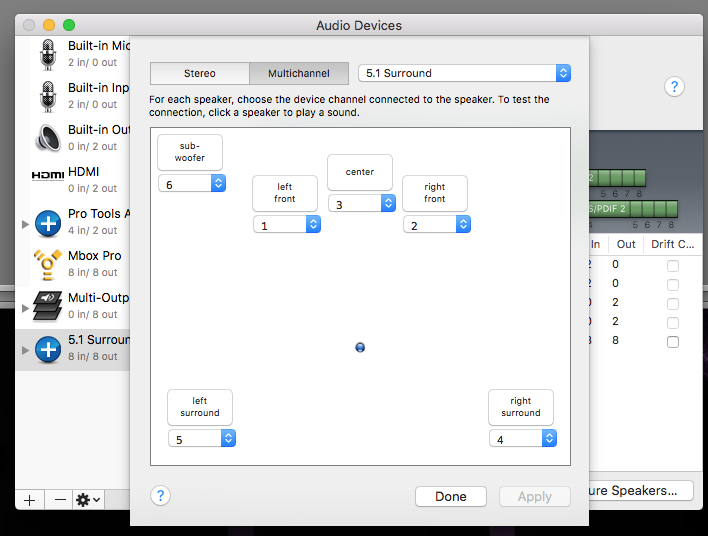
Task: Select the Multichannel tab
Action: click(299, 73)
